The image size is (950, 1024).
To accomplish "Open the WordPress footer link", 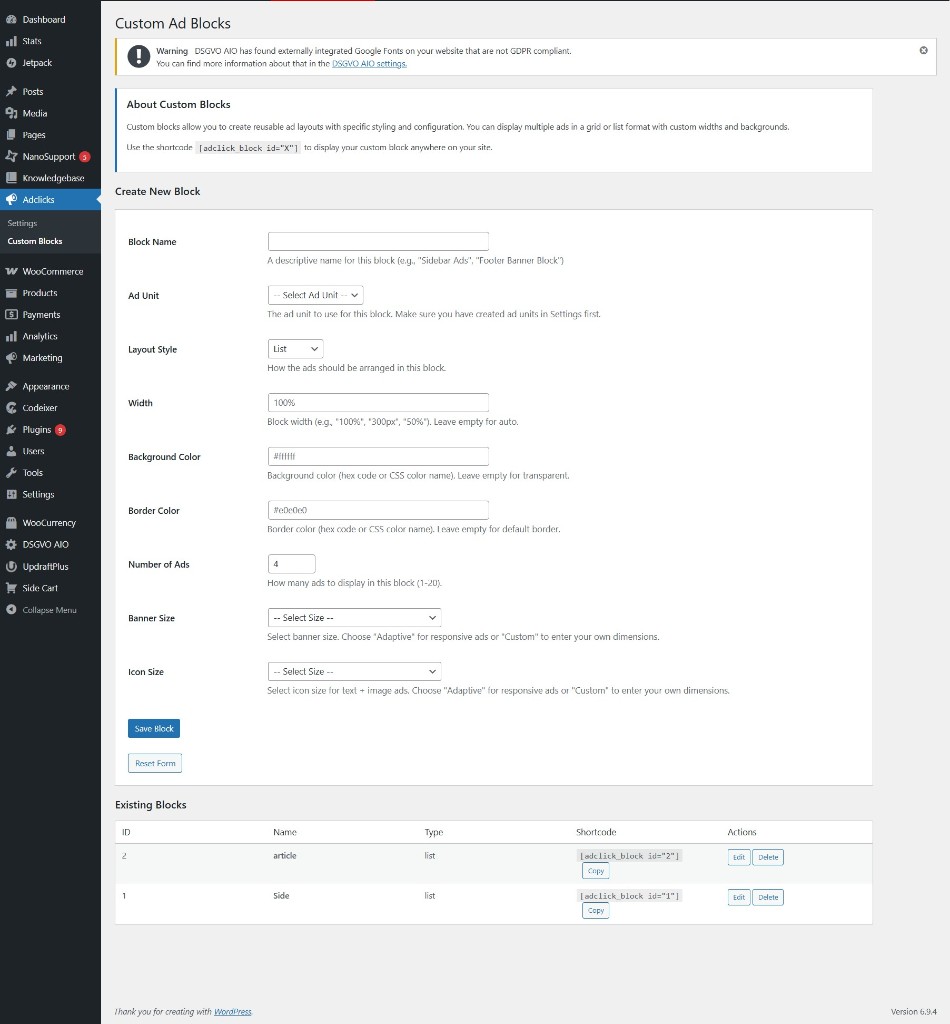I will [x=232, y=1012].
